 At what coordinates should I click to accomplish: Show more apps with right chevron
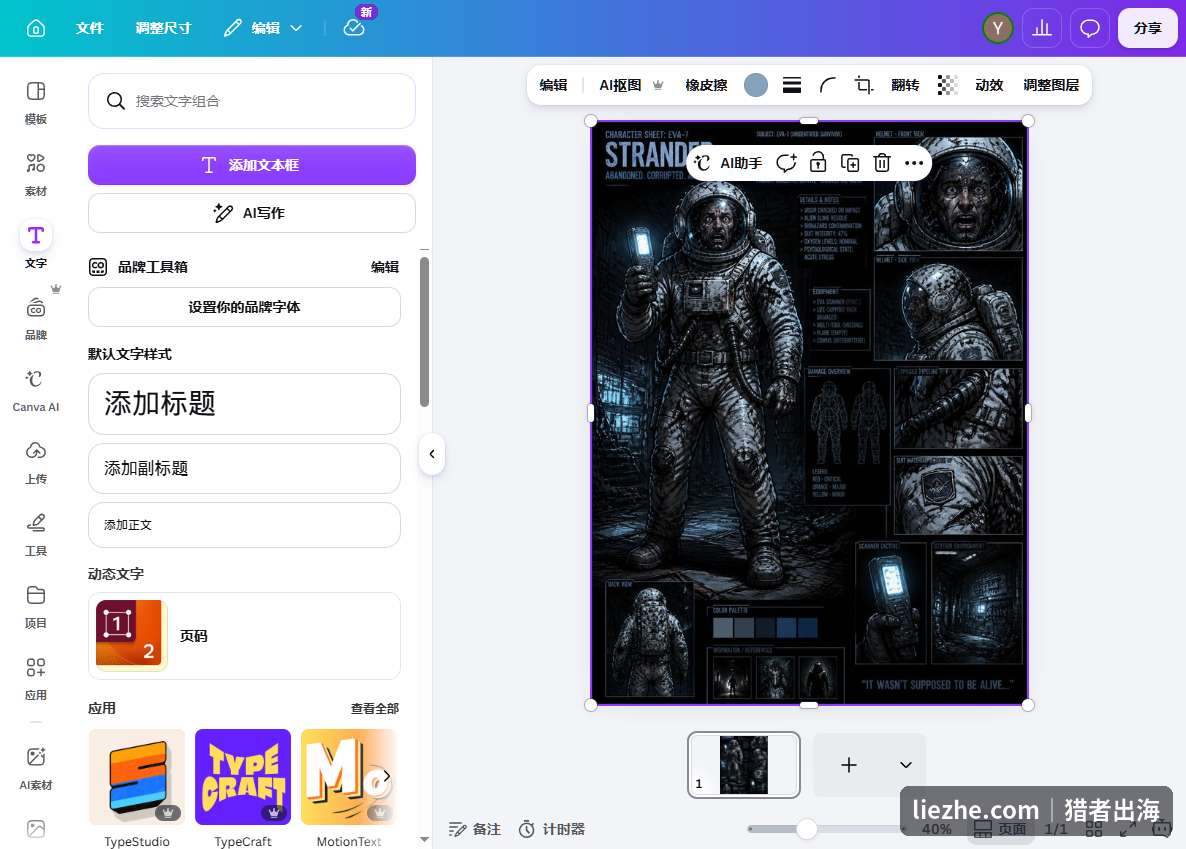[x=387, y=776]
